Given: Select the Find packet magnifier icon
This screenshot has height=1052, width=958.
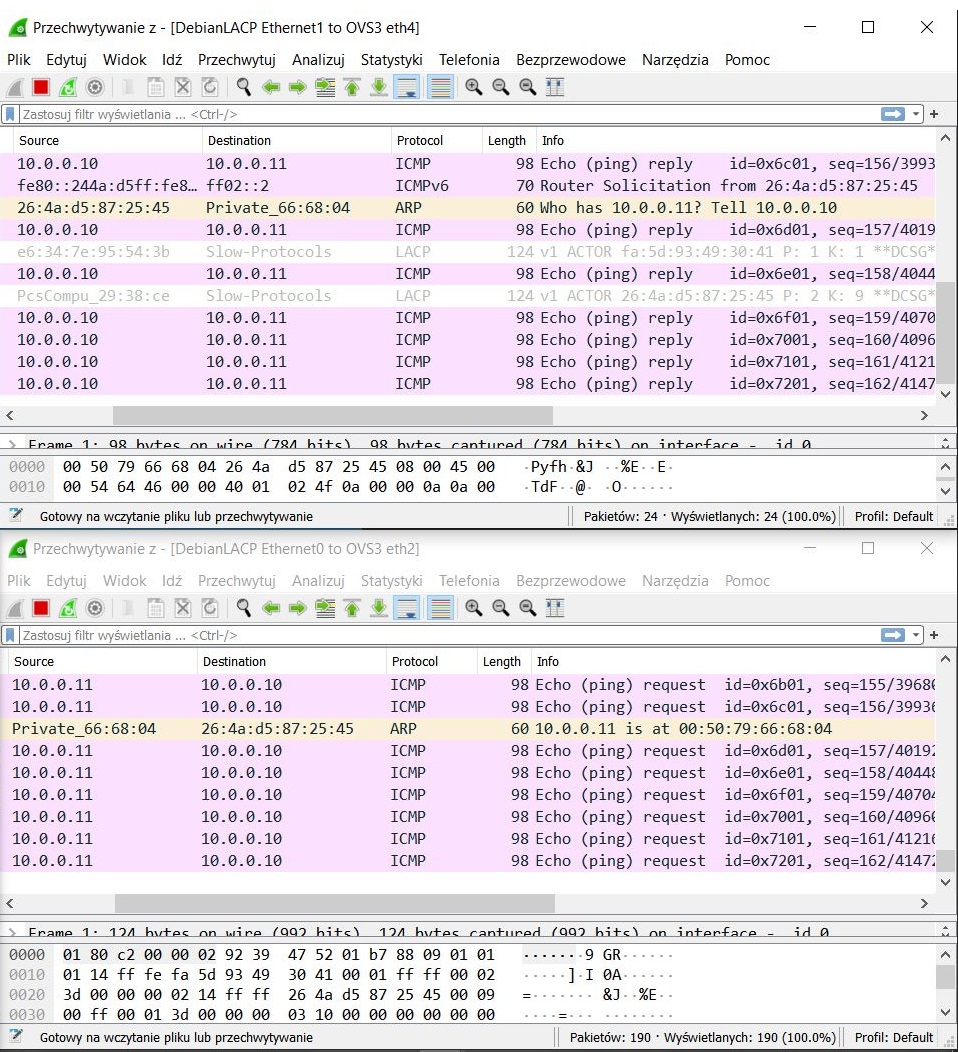Looking at the screenshot, I should pos(242,87).
